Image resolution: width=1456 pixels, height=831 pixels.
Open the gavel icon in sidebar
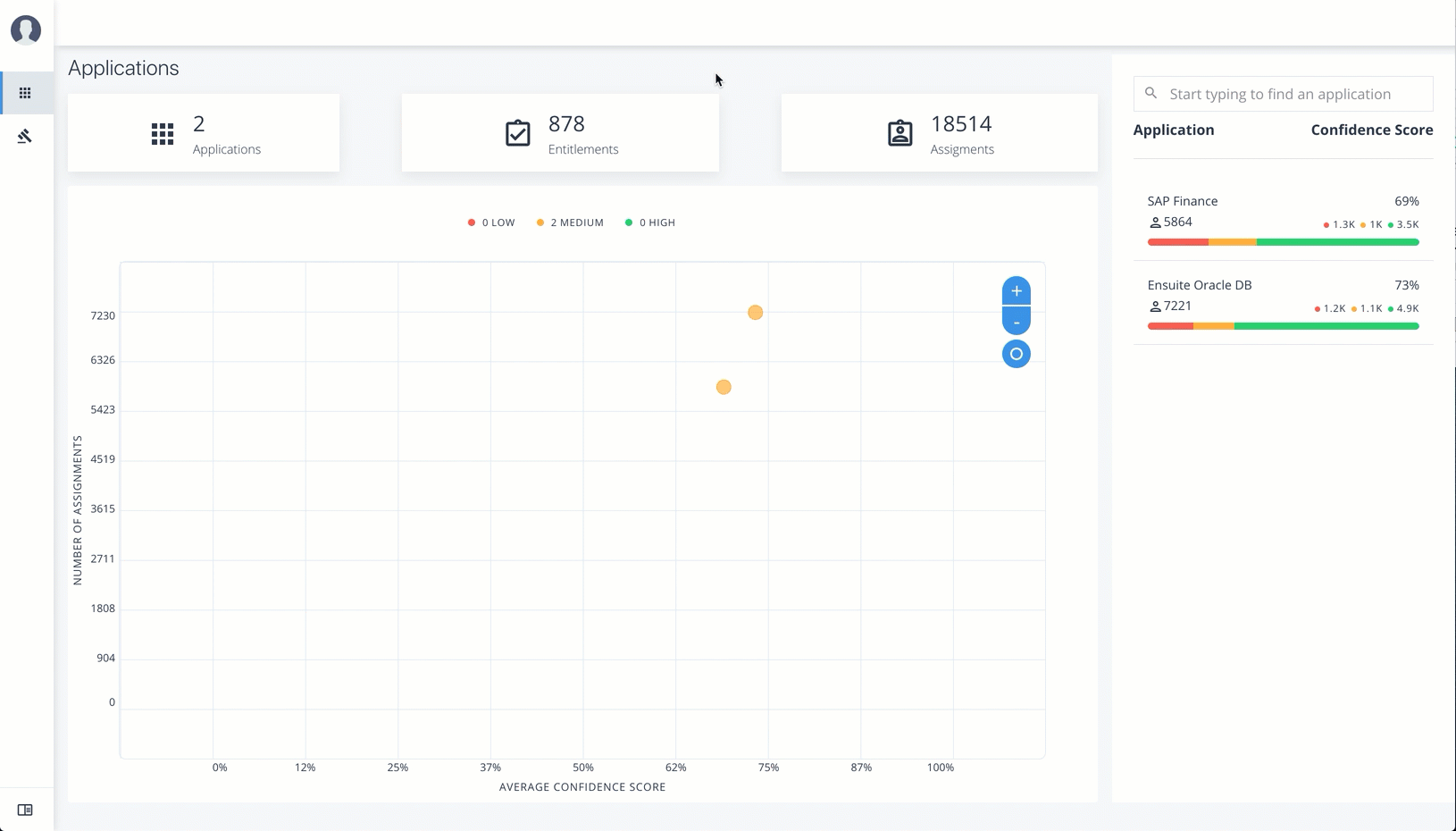[25, 136]
